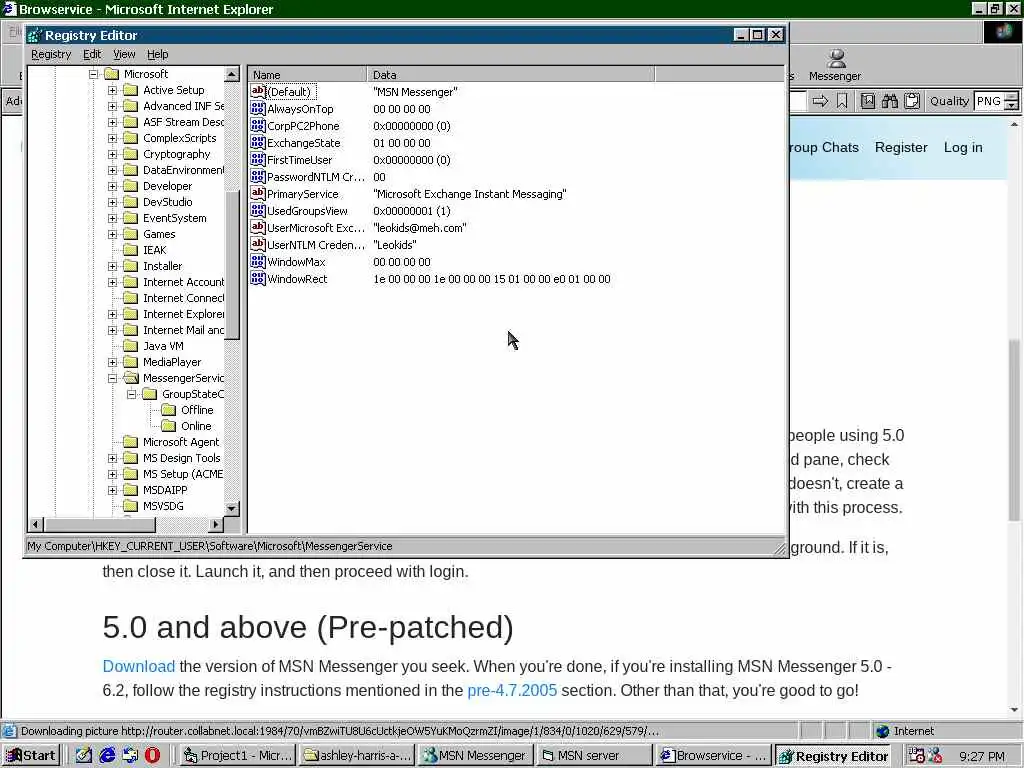The width and height of the screenshot is (1024, 768).
Task: Click the first Quick Launch notepad icon
Action: [84, 755]
